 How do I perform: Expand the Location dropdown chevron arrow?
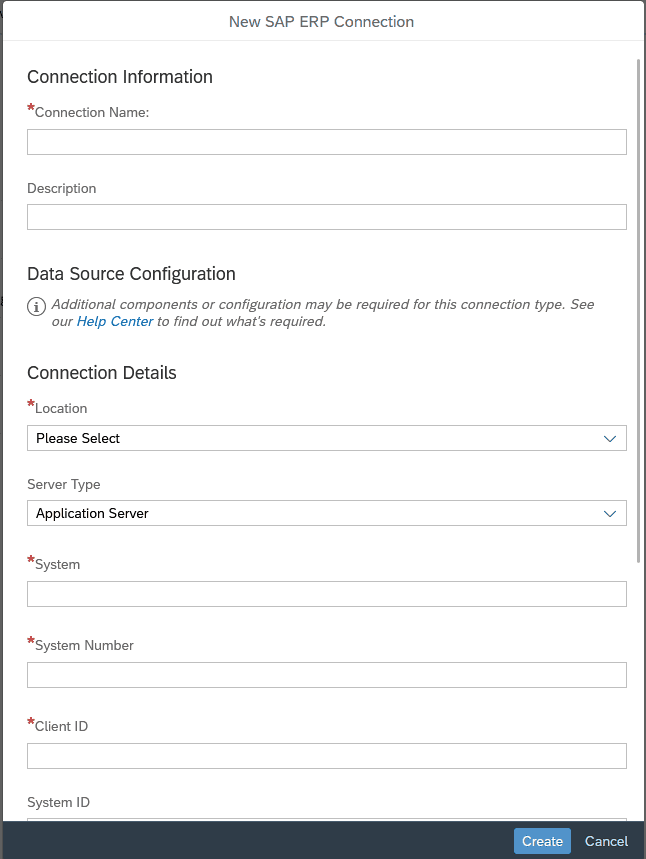[x=610, y=438]
